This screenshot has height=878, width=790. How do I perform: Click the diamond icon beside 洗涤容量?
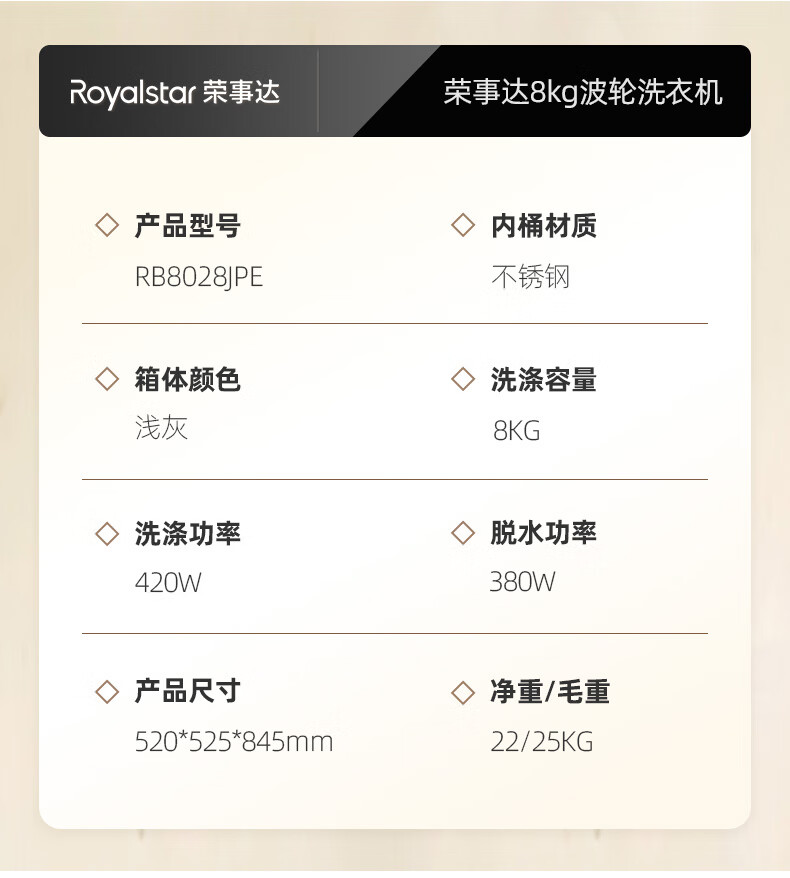click(x=462, y=380)
